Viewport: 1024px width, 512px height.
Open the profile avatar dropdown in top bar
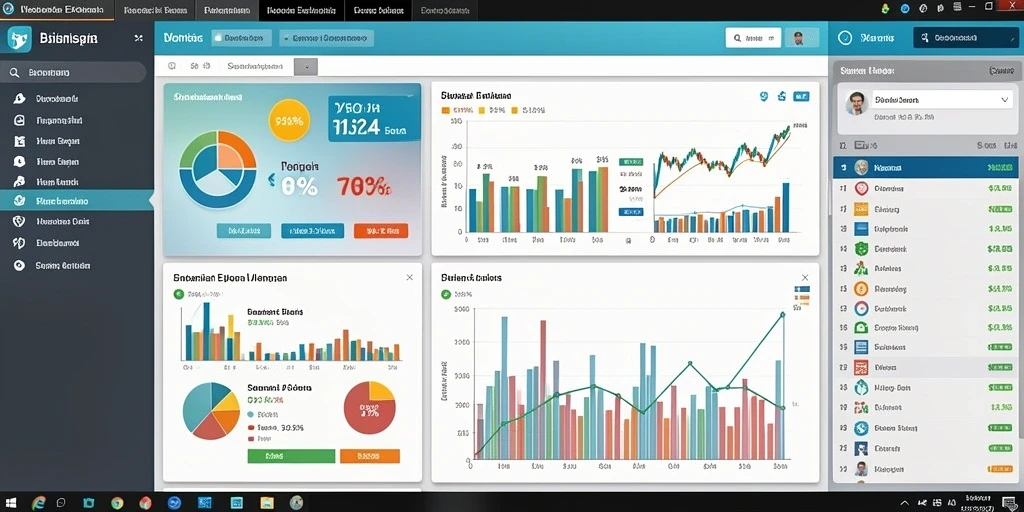click(803, 39)
